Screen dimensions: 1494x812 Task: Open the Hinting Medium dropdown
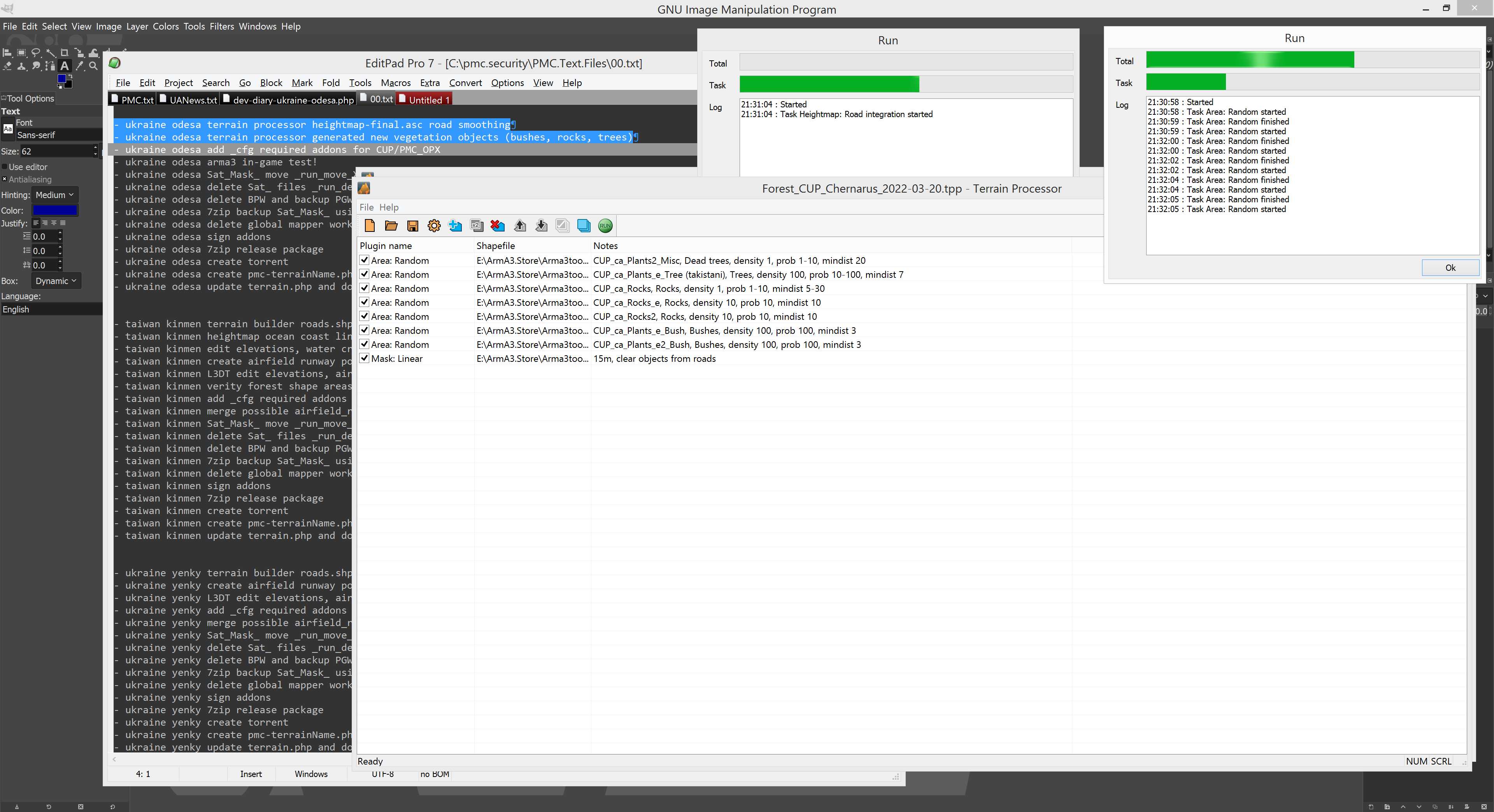click(54, 195)
